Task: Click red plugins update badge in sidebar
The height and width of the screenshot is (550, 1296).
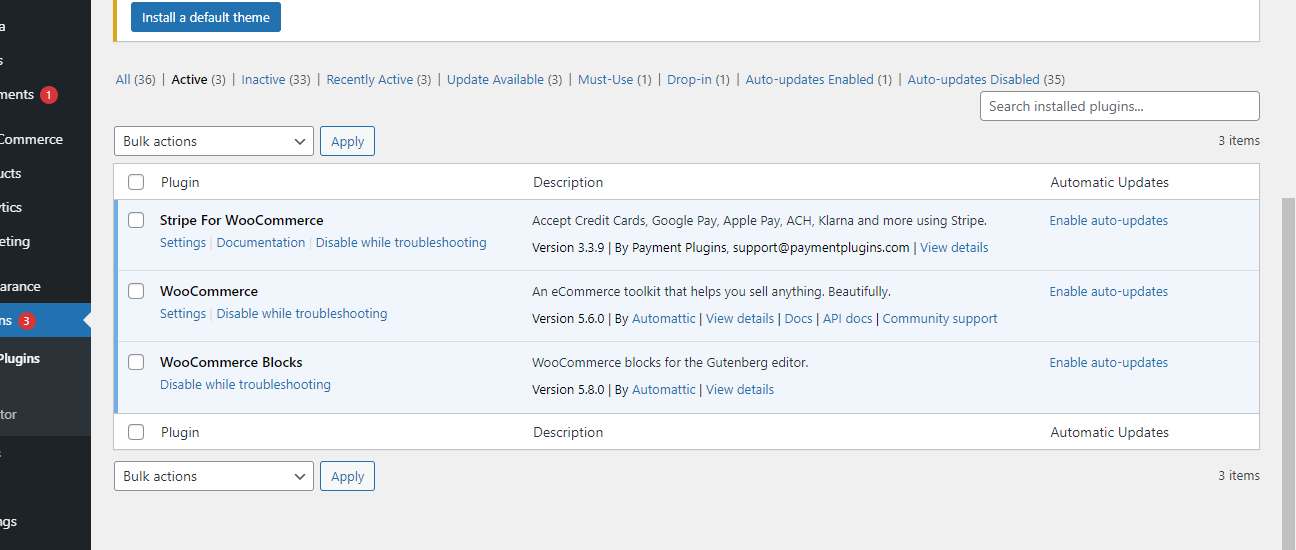Action: [27, 321]
